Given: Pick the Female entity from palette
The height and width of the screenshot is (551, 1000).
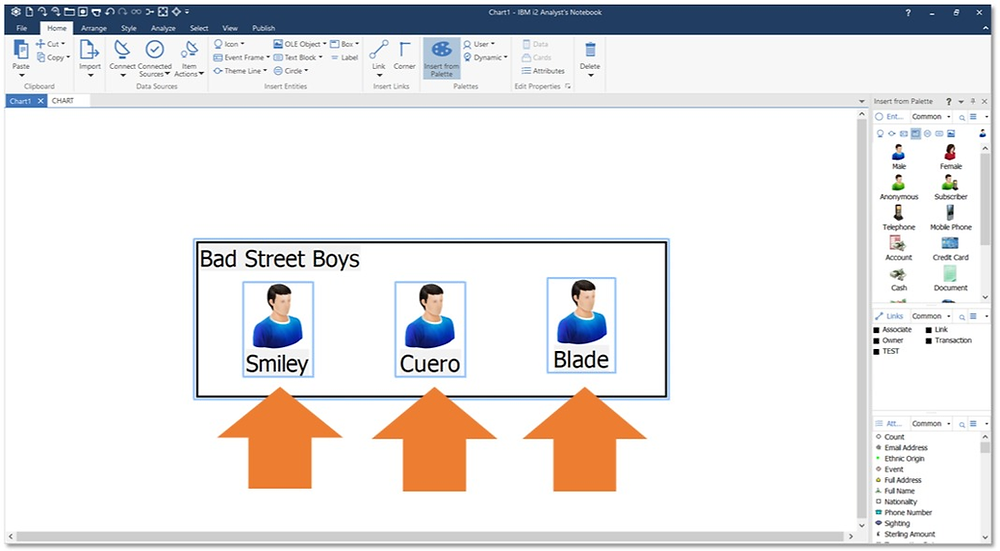Looking at the screenshot, I should [x=950, y=157].
